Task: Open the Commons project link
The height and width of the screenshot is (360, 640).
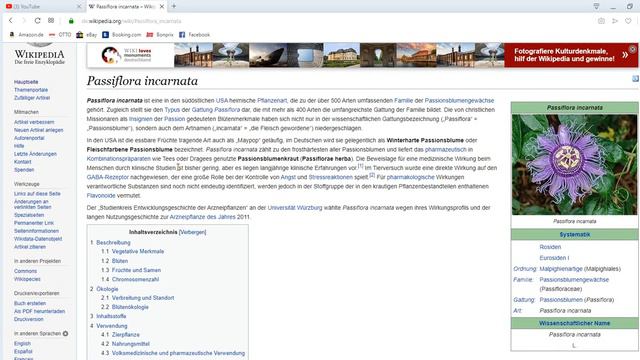Action: 25,271
